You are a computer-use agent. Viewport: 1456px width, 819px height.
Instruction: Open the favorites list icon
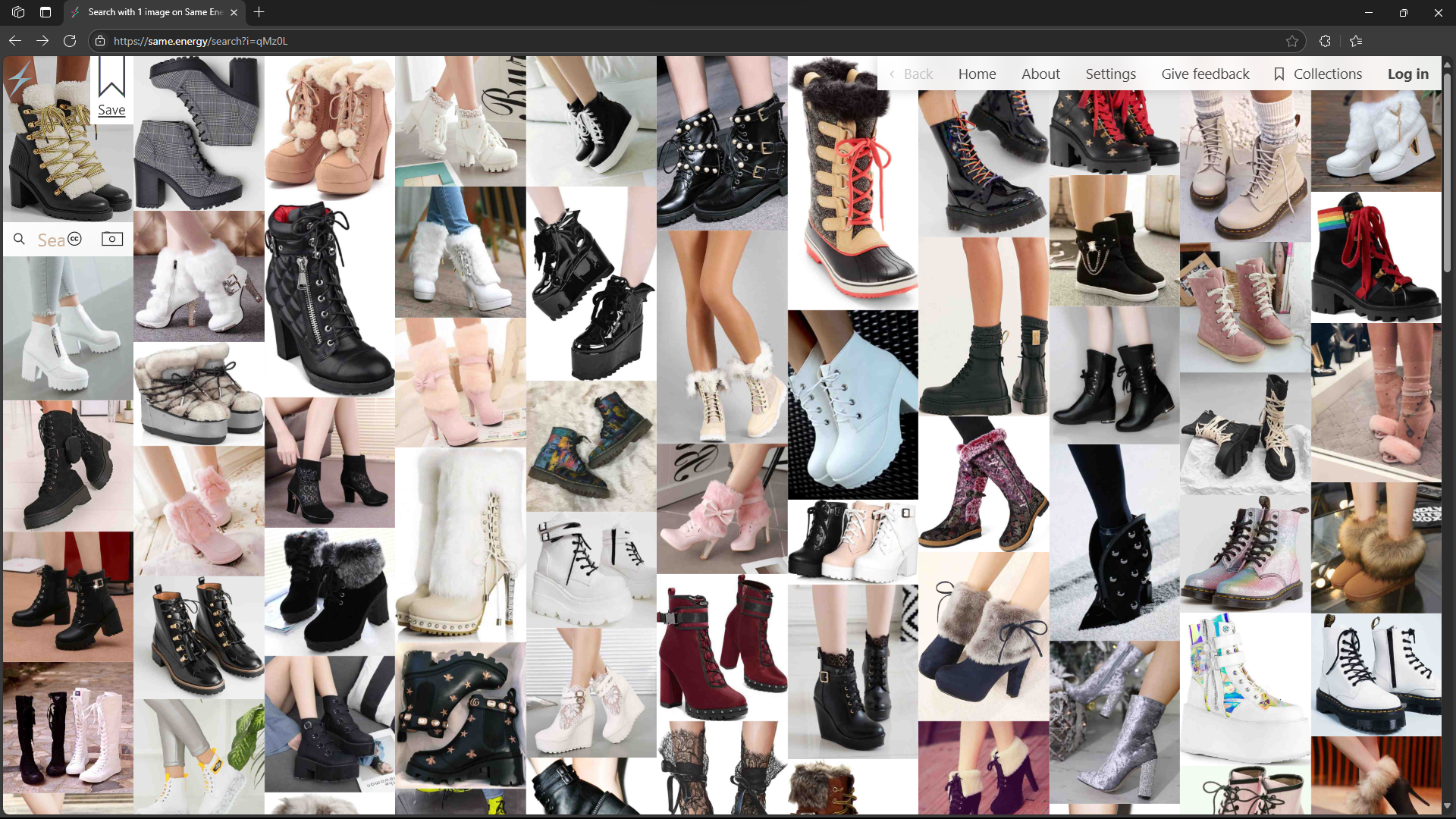[1357, 41]
